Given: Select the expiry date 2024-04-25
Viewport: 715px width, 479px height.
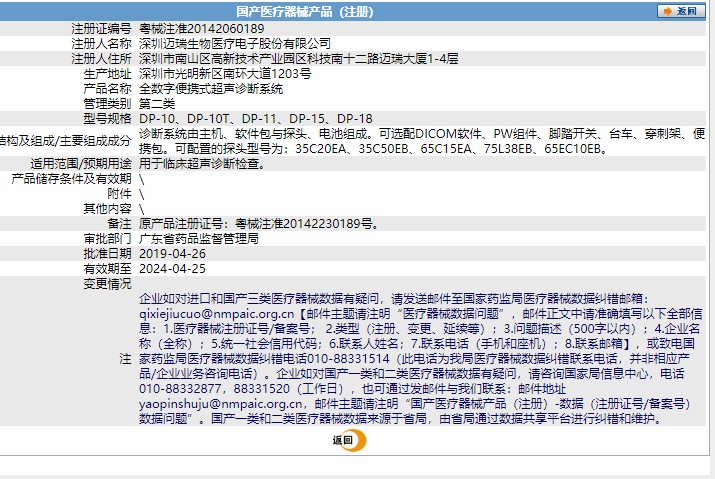Looking at the screenshot, I should 172,269.
